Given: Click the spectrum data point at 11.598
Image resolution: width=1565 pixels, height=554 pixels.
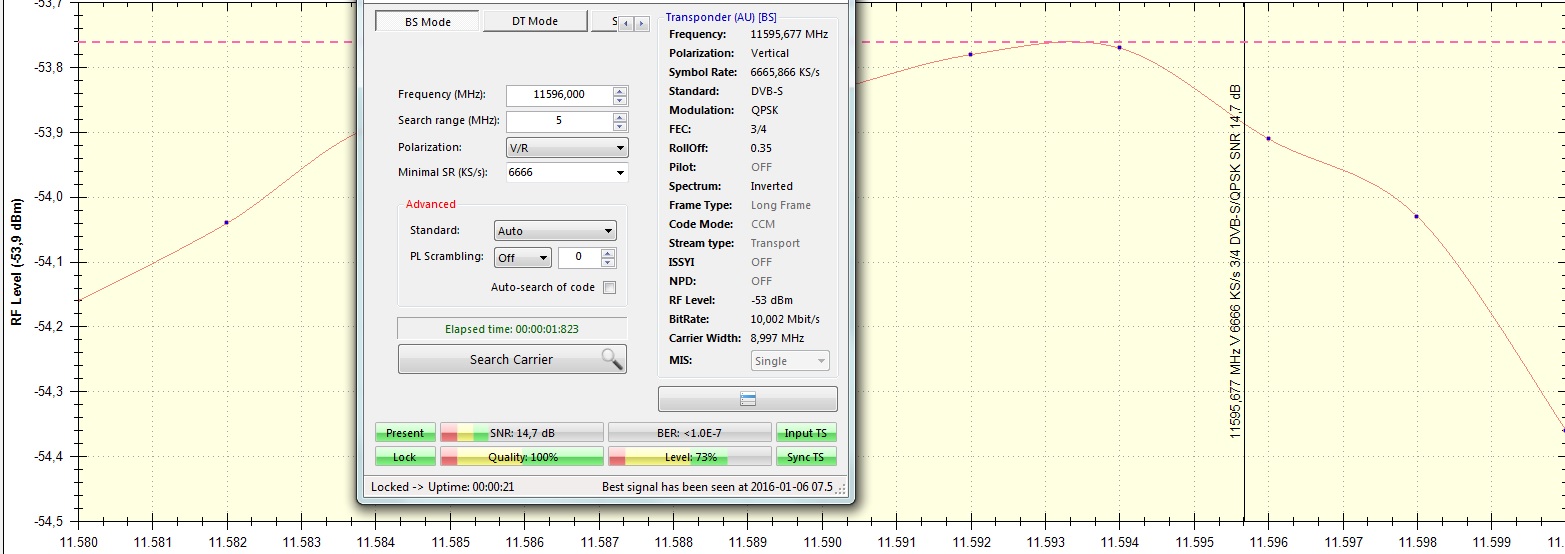Looking at the screenshot, I should (1416, 216).
